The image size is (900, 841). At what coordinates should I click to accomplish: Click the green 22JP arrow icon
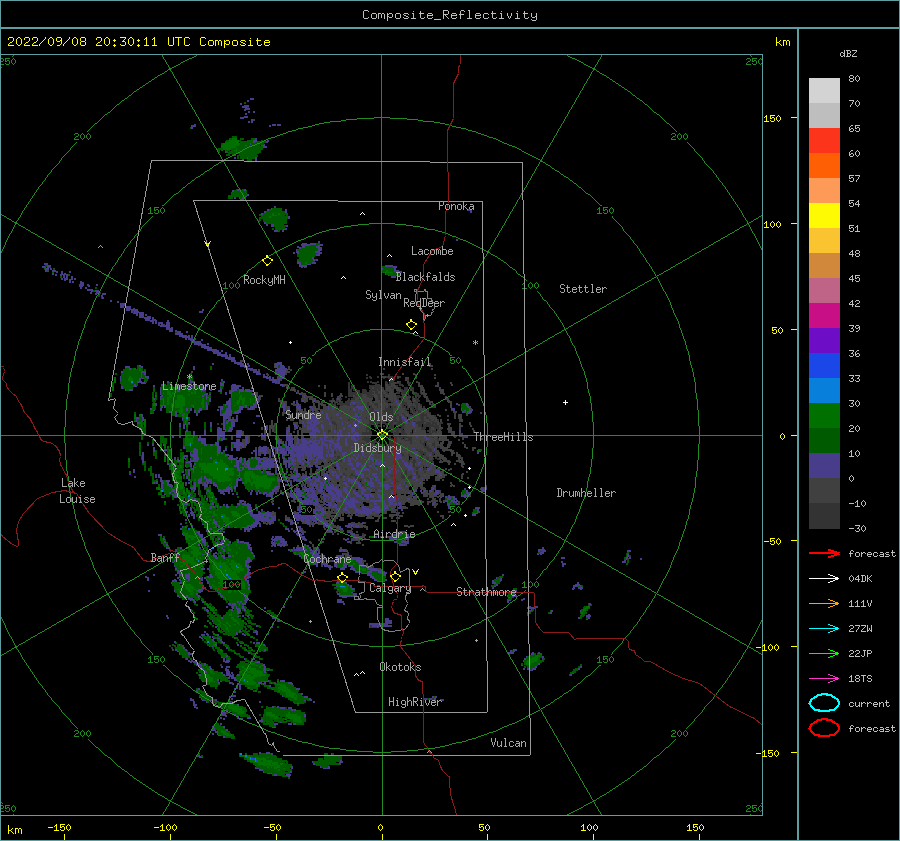click(824, 653)
